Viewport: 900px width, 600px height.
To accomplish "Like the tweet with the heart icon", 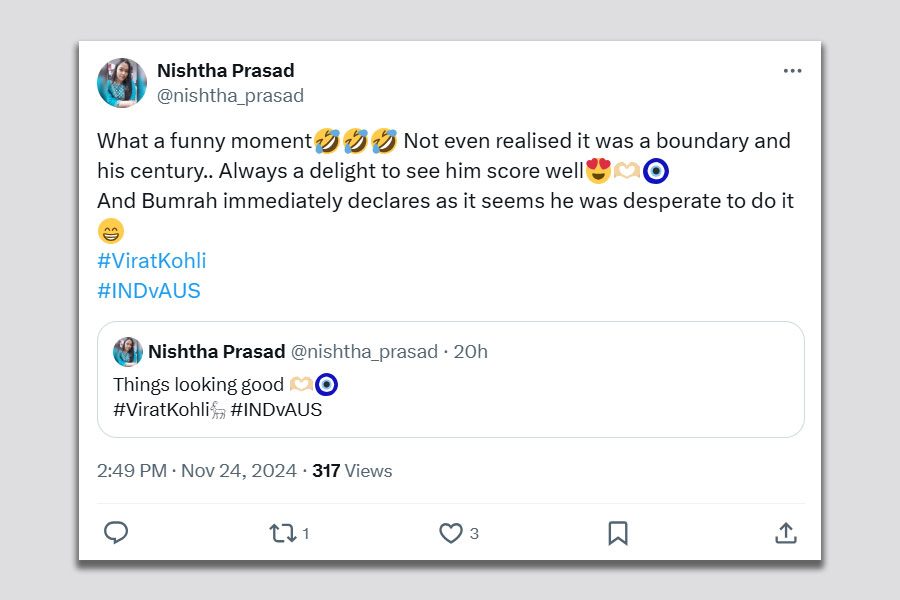I will (x=451, y=533).
